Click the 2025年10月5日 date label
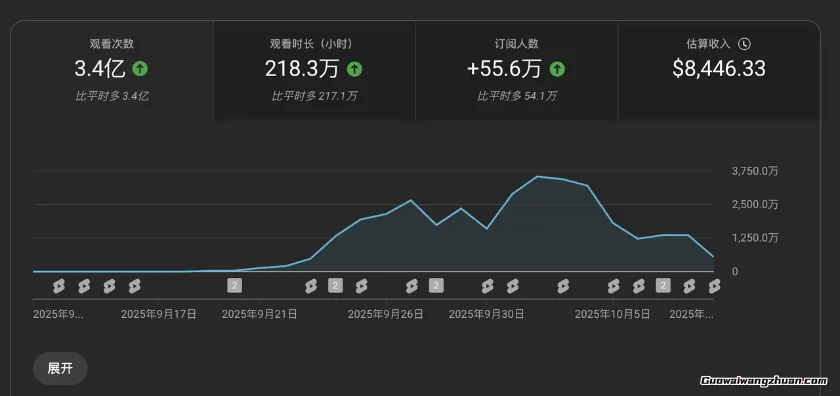The width and height of the screenshot is (840, 396). (612, 314)
